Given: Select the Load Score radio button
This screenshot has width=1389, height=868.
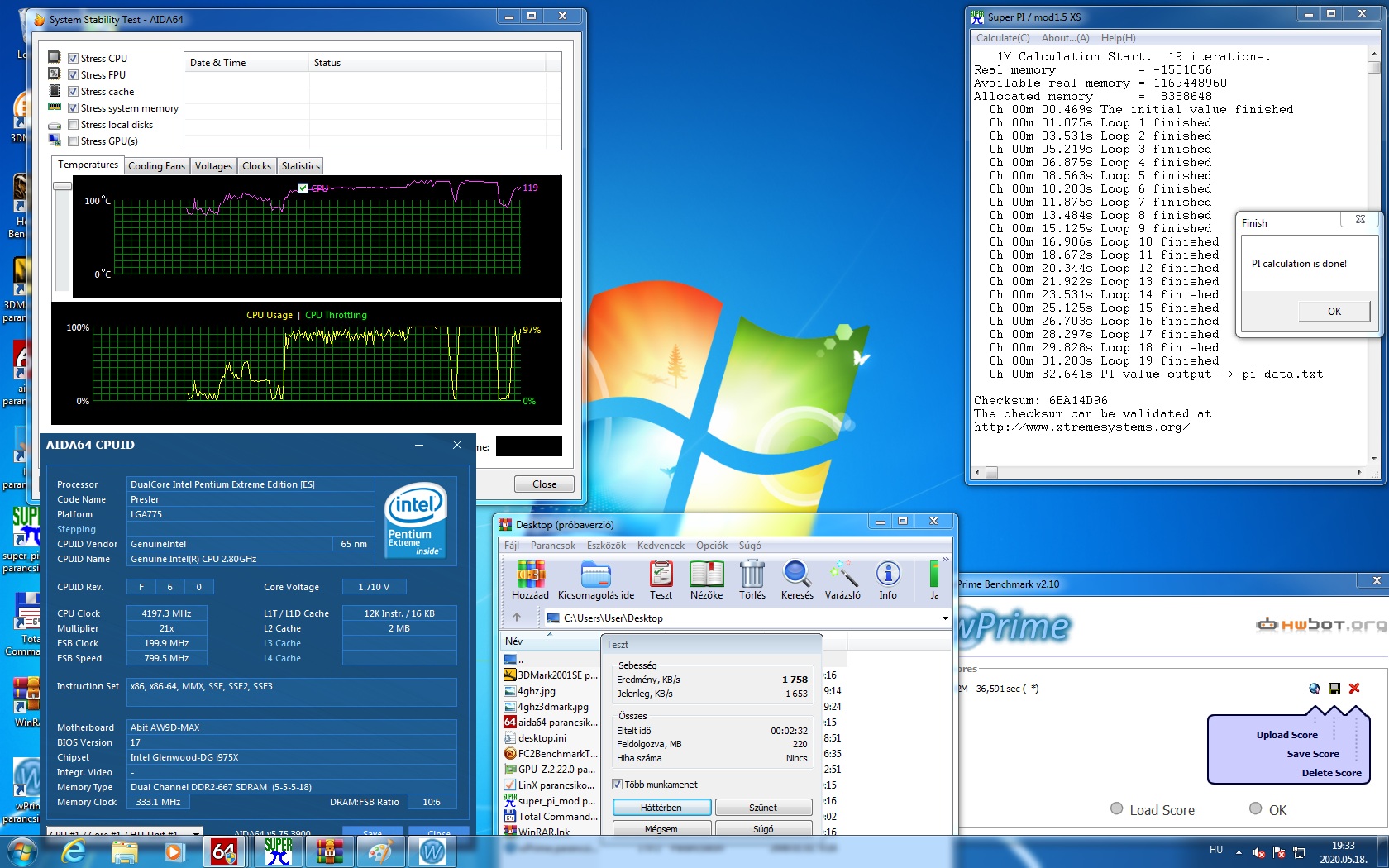Looking at the screenshot, I should point(1117,808).
